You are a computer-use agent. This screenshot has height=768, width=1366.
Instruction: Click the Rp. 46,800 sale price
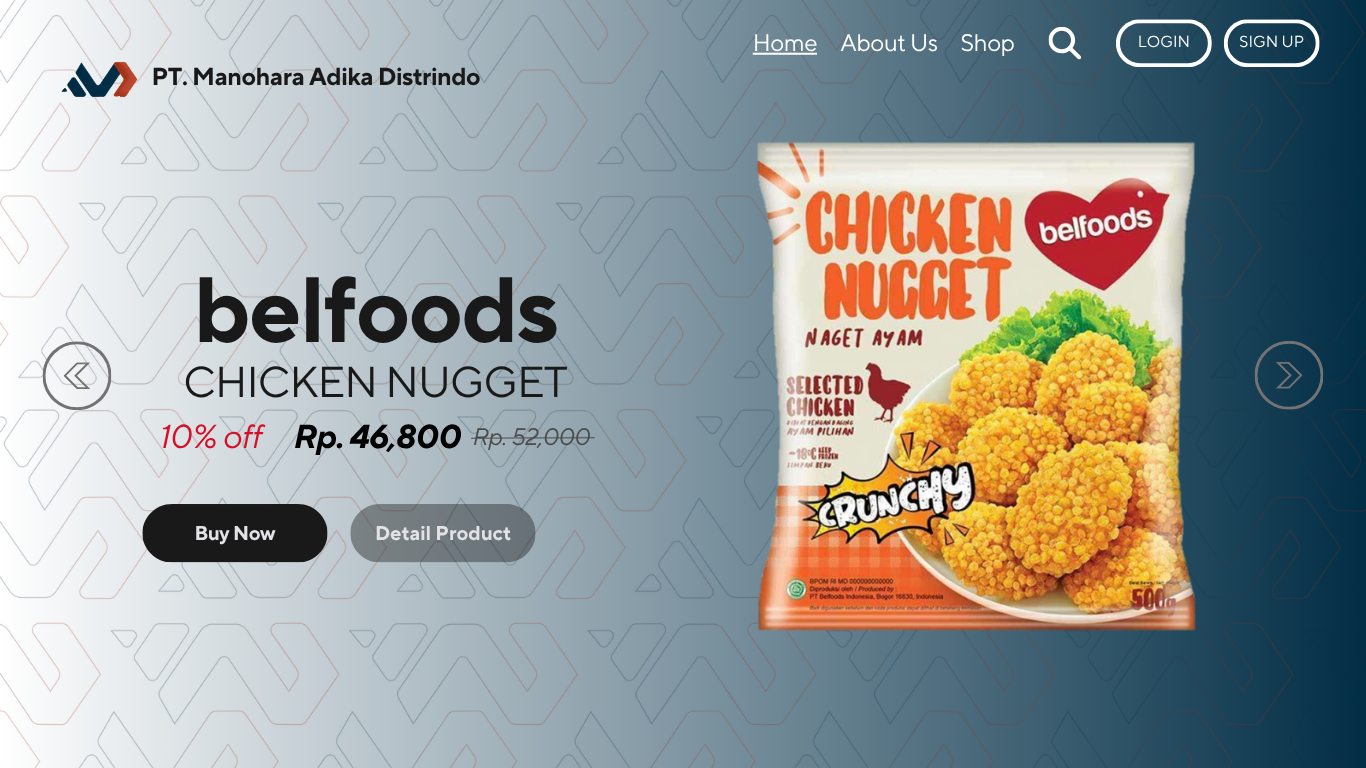click(378, 437)
